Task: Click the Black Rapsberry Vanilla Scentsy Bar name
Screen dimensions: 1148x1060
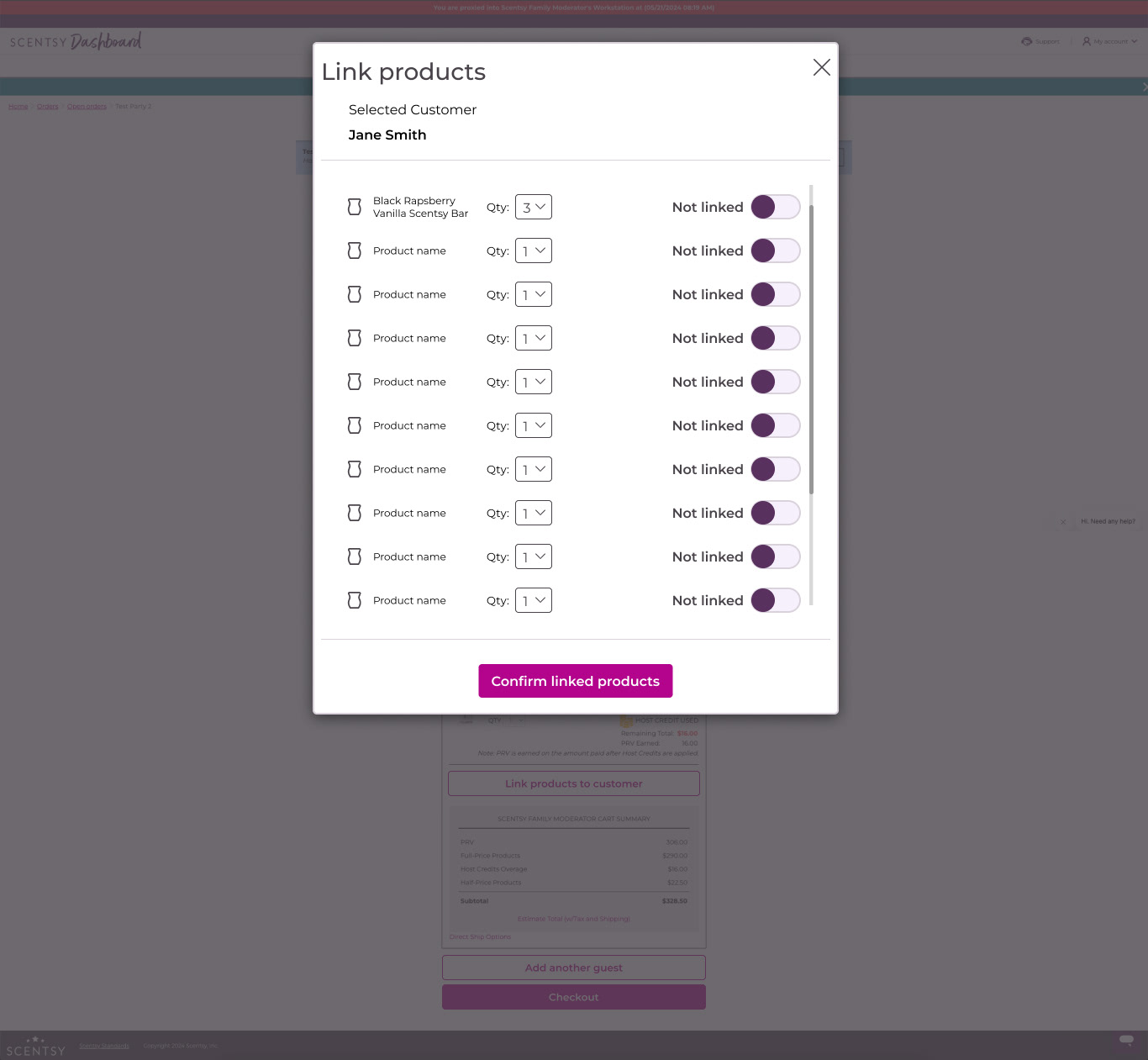Action: point(420,207)
